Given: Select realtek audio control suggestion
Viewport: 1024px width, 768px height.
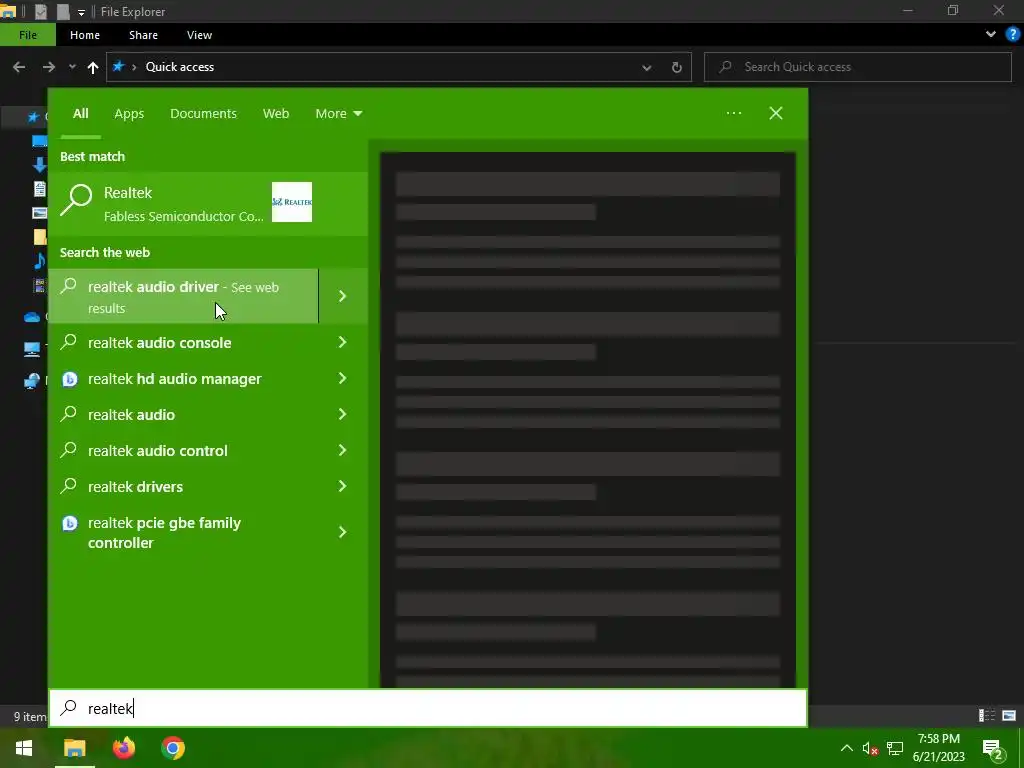Looking at the screenshot, I should pos(157,451).
